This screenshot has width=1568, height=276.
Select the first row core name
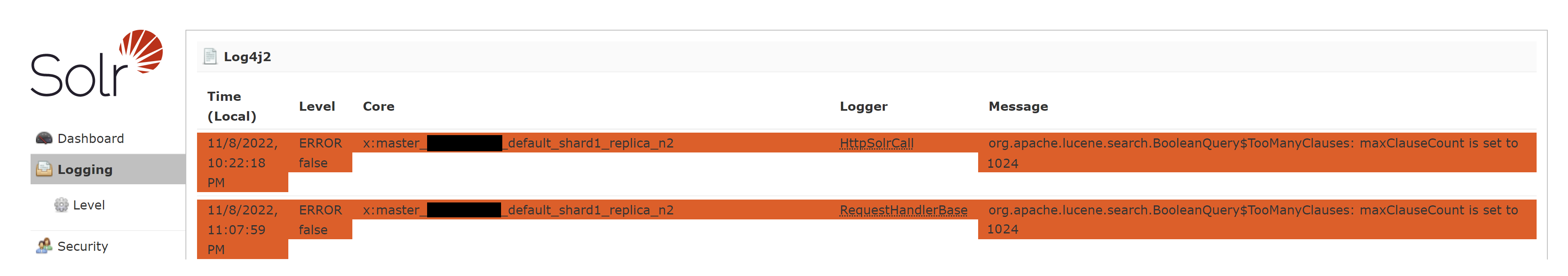click(518, 143)
